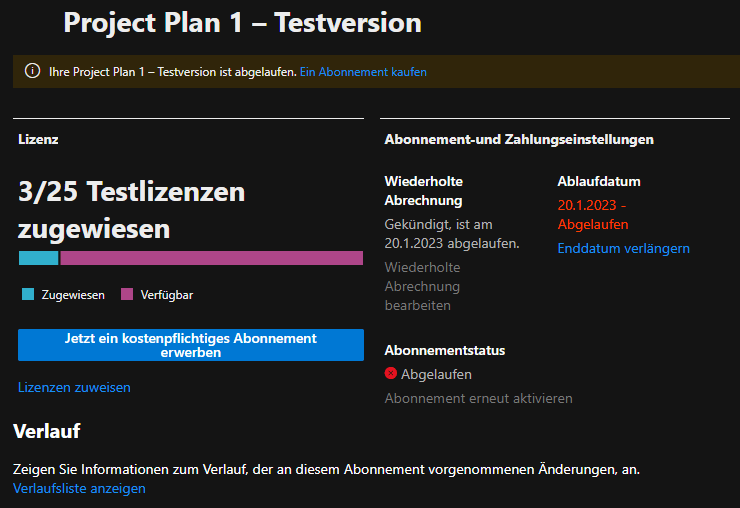The image size is (740, 508).
Task: Click Abonnement-und Zahlungseinstellungen heading
Action: [519, 139]
